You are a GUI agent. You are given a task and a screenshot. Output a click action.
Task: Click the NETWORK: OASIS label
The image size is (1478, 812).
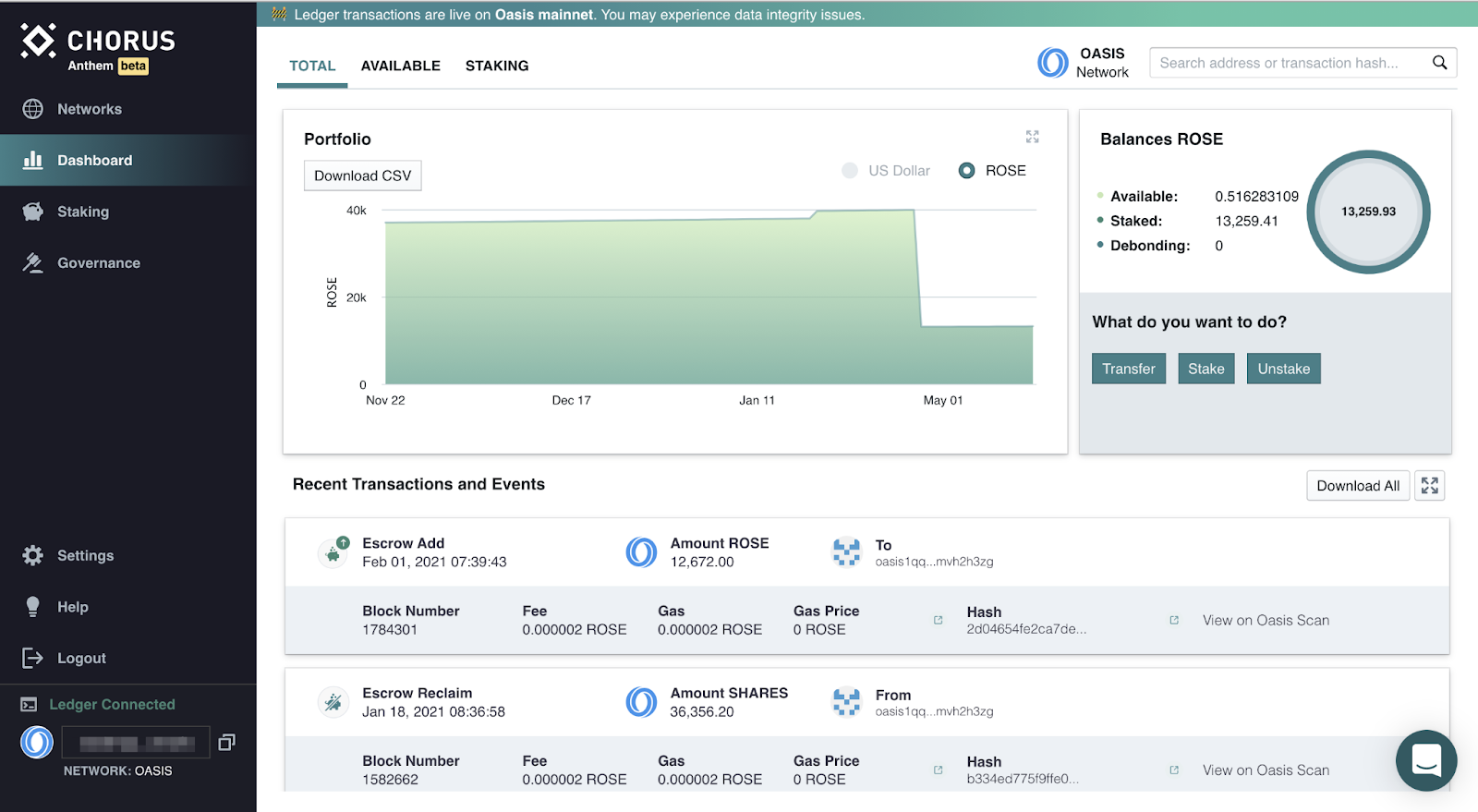coord(118,771)
